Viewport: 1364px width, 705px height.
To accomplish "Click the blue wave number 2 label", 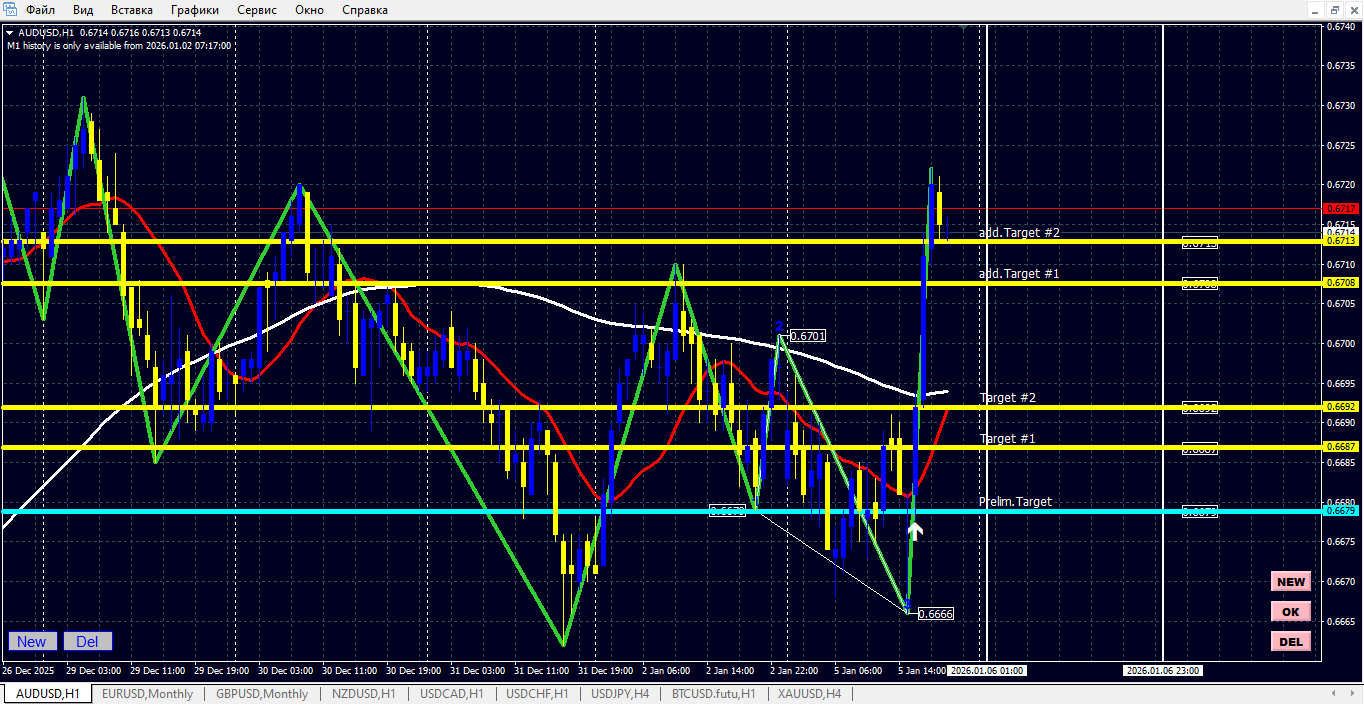I will [x=778, y=326].
